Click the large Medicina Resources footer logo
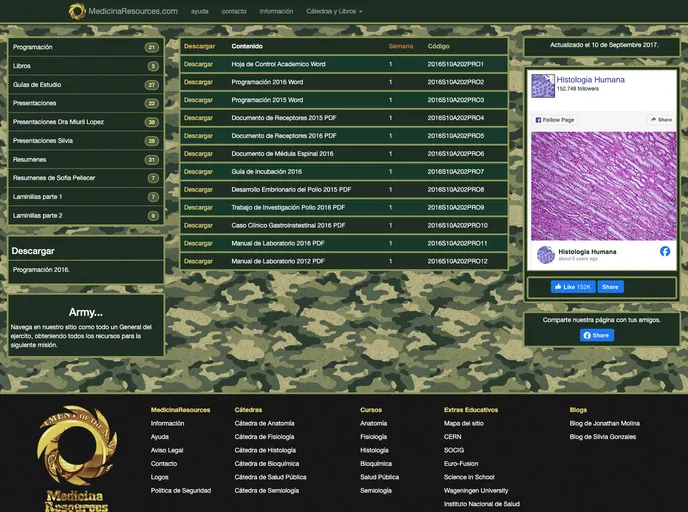This screenshot has height=512, width=688. coord(77,460)
